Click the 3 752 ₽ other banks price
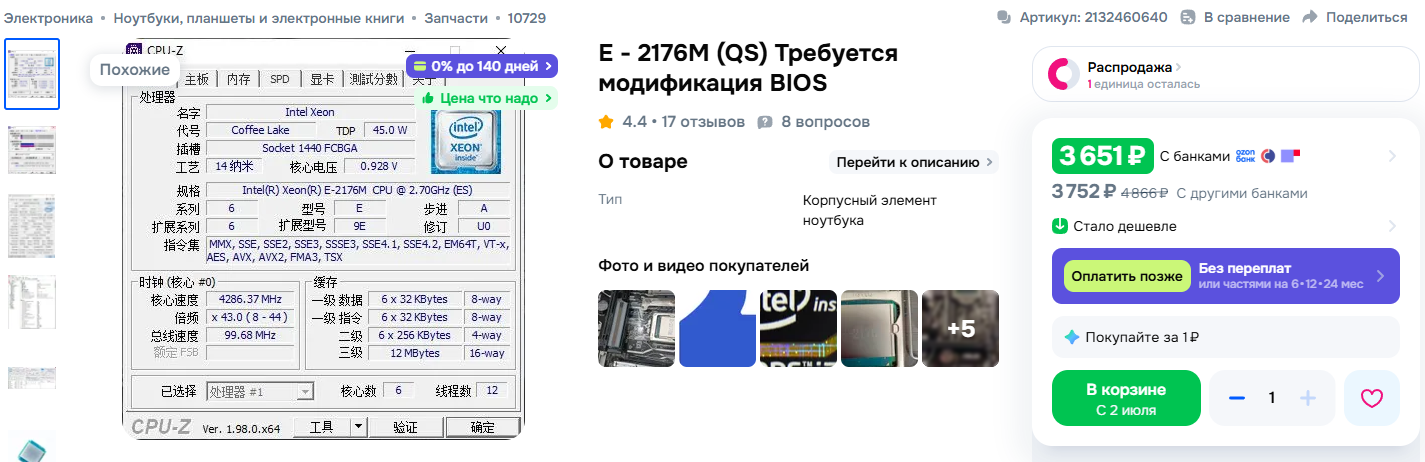This screenshot has height=462, width=1425. tap(1084, 192)
